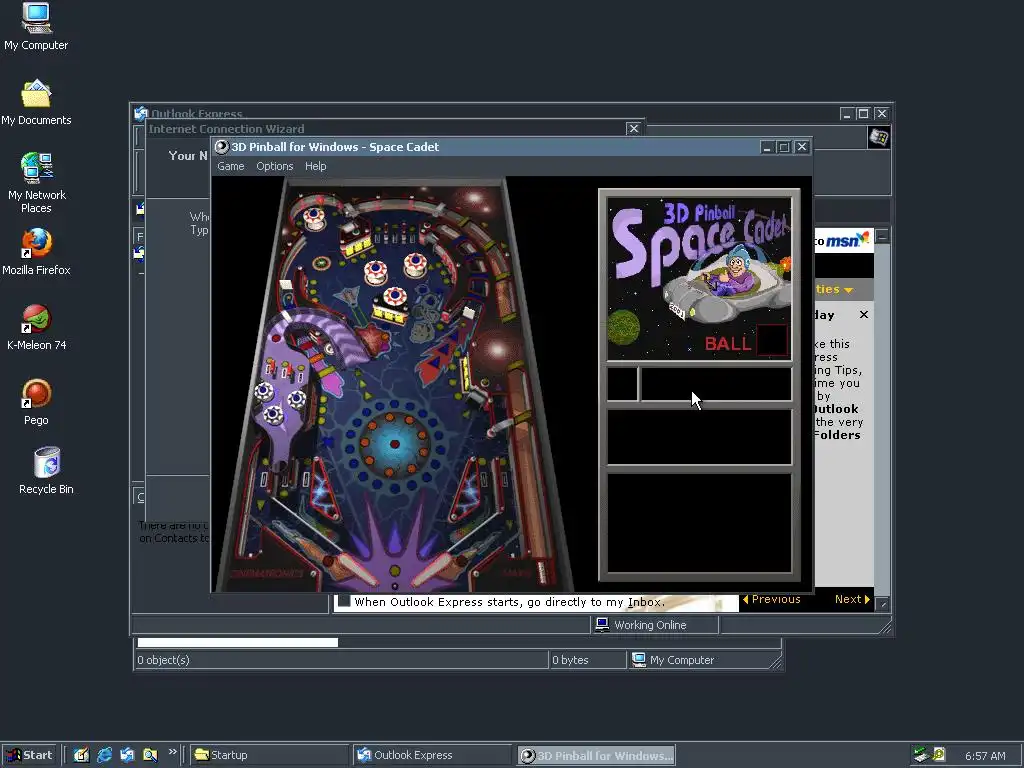The image size is (1024, 768).
Task: Click the 6:57 AM clock
Action: [985, 756]
